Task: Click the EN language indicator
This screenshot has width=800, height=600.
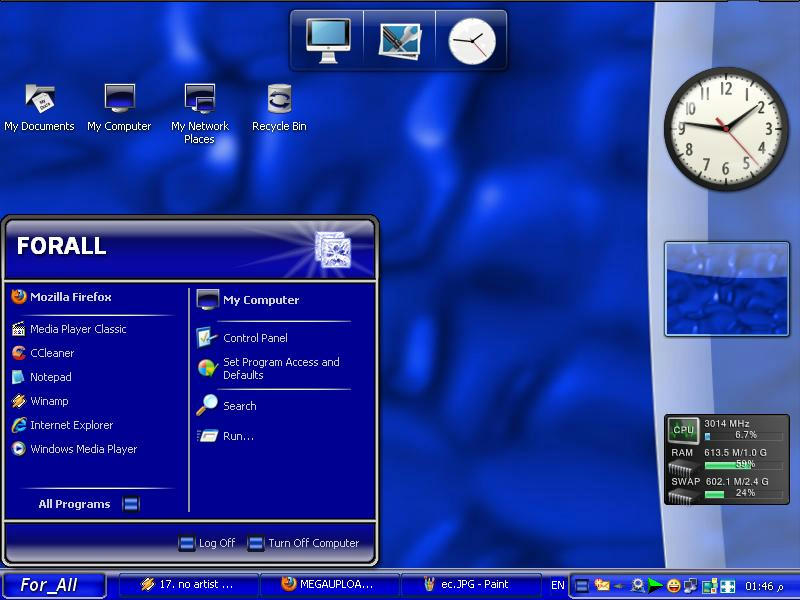Action: click(x=558, y=585)
